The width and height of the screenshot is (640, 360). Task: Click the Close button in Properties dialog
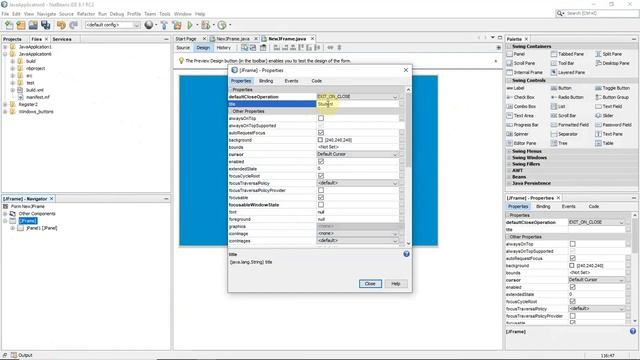point(370,284)
